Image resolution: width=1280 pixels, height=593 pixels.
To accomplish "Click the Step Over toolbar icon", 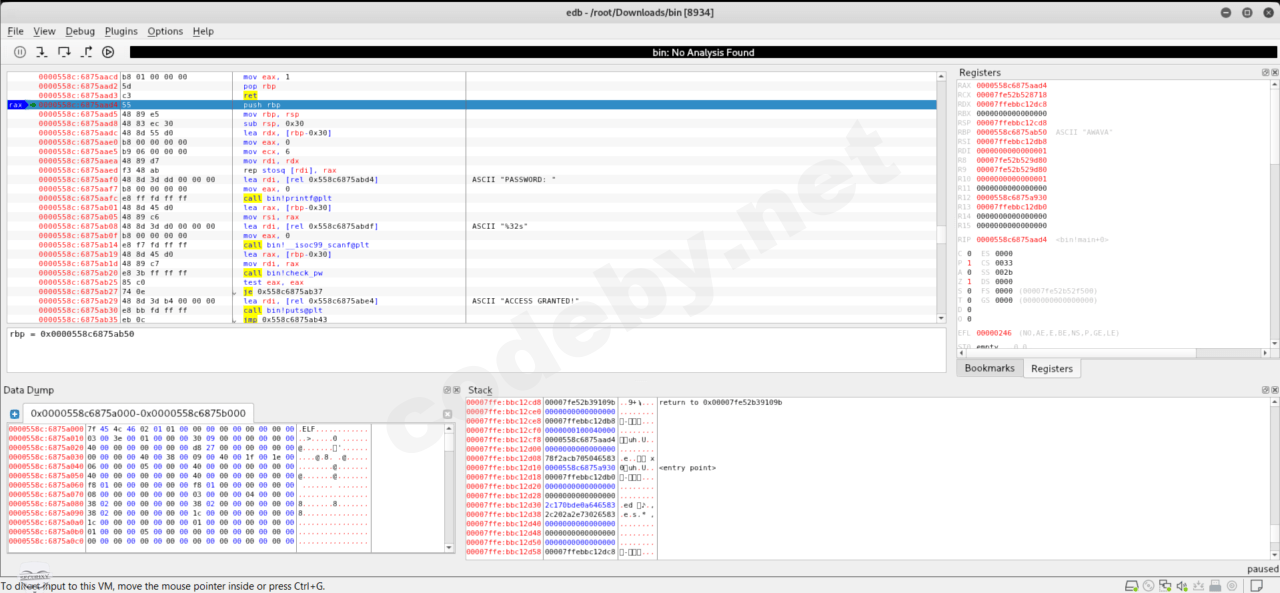I will [x=64, y=52].
